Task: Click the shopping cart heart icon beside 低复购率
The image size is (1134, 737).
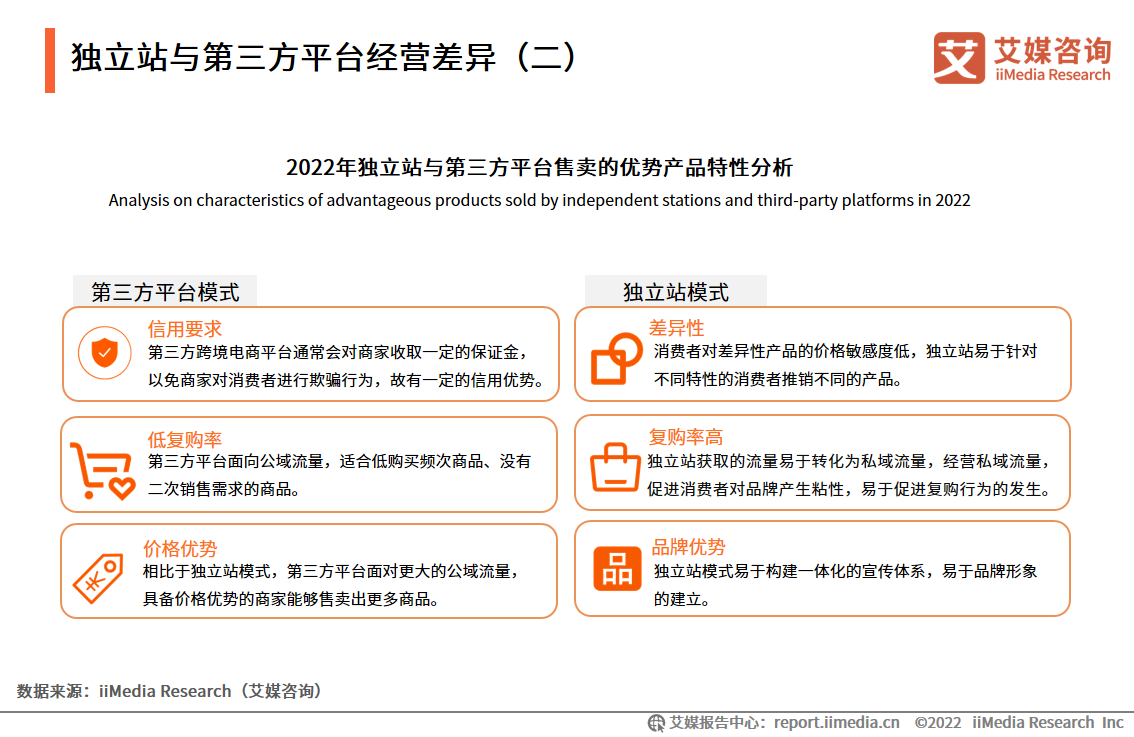Action: 102,471
